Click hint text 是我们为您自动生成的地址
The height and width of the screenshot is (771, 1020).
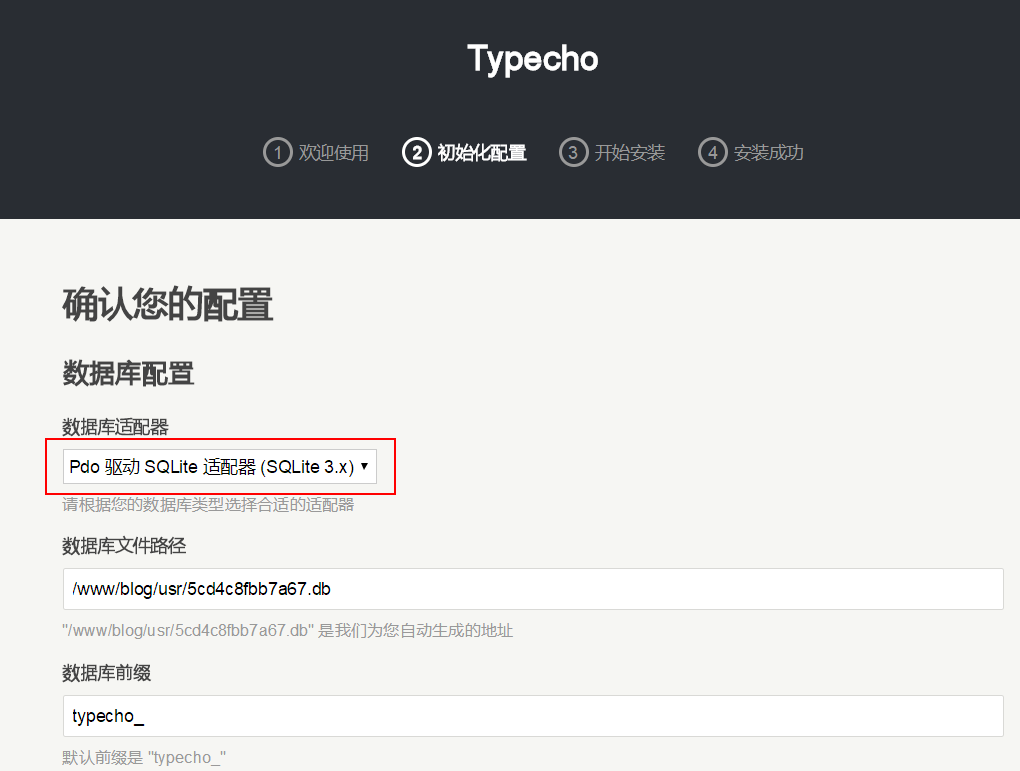tap(416, 630)
